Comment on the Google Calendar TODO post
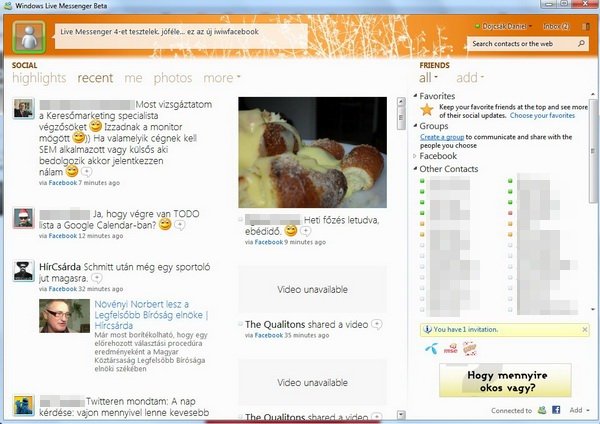600x424 pixels. pyautogui.click(x=179, y=225)
